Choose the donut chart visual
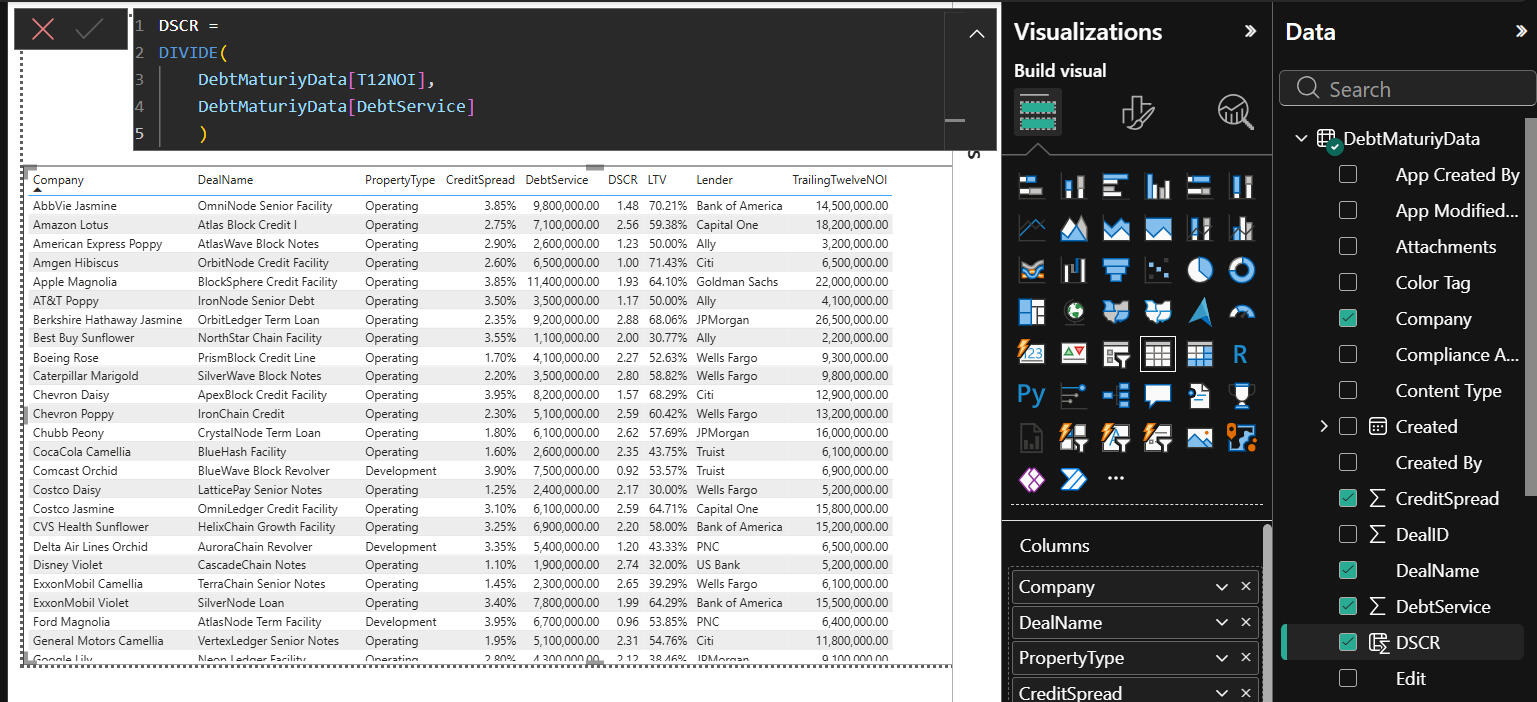Image resolution: width=1537 pixels, height=702 pixels. coord(1242,270)
